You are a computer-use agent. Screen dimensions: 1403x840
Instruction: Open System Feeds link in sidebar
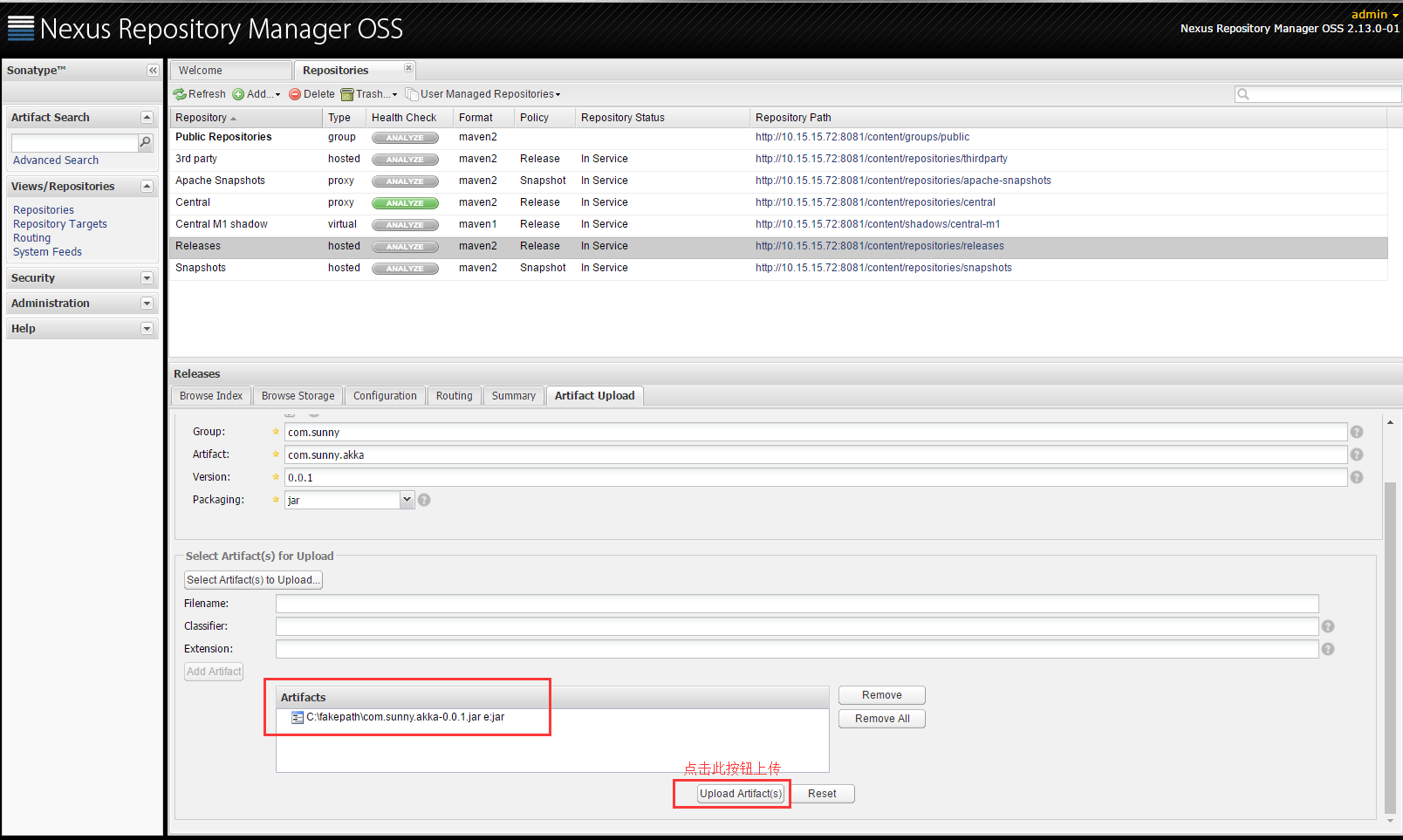click(47, 252)
